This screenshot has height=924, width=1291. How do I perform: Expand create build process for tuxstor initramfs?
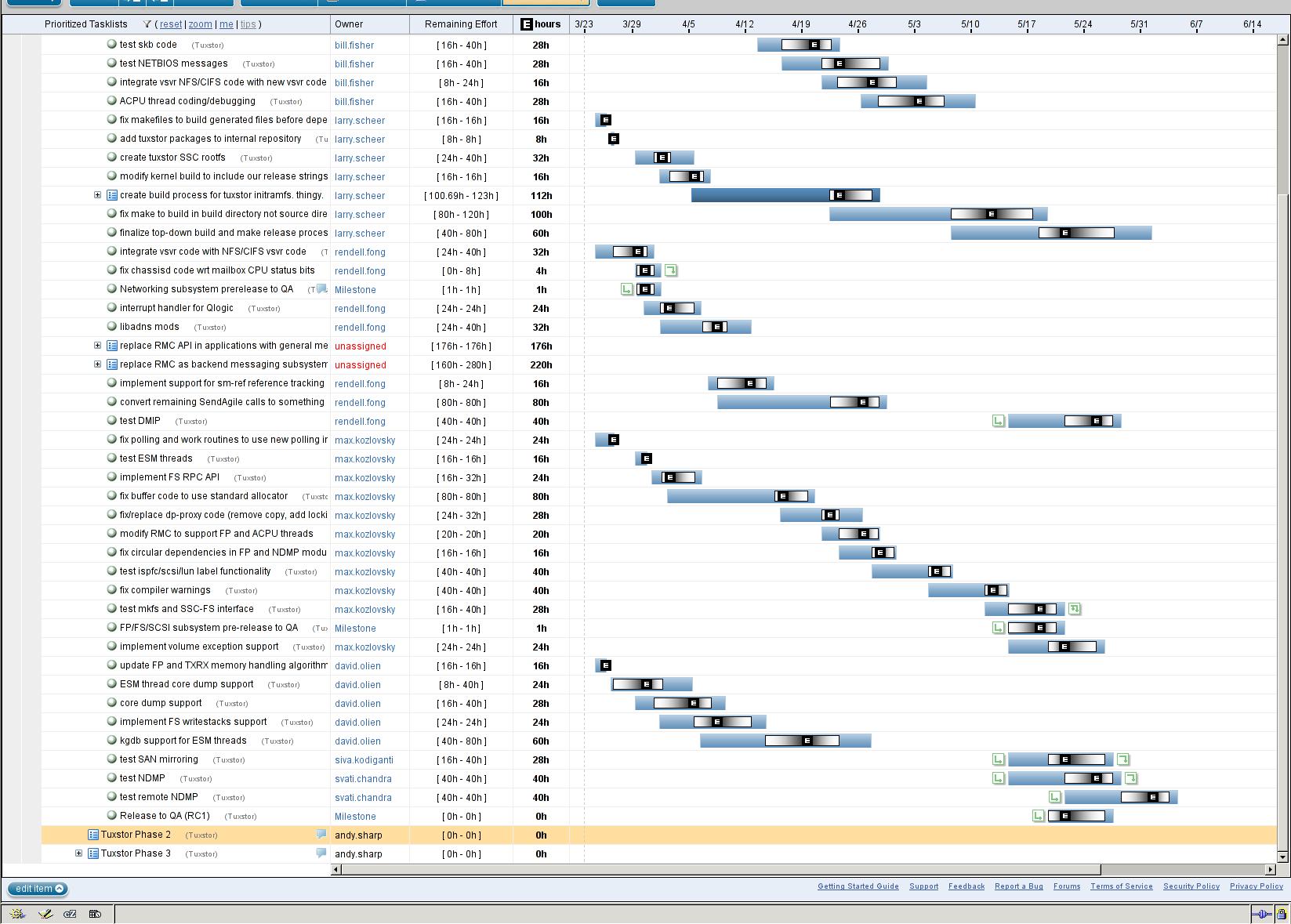tap(97, 195)
